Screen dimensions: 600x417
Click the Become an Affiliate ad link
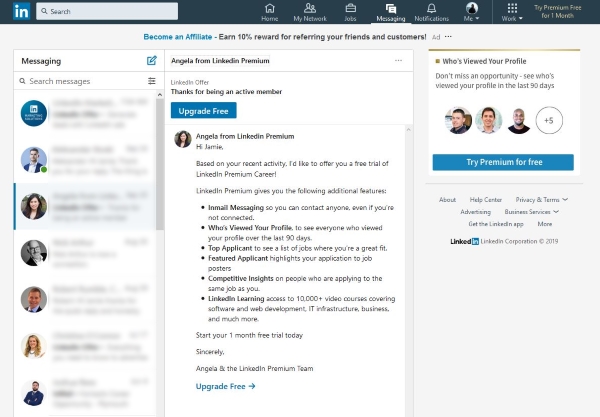(x=178, y=37)
